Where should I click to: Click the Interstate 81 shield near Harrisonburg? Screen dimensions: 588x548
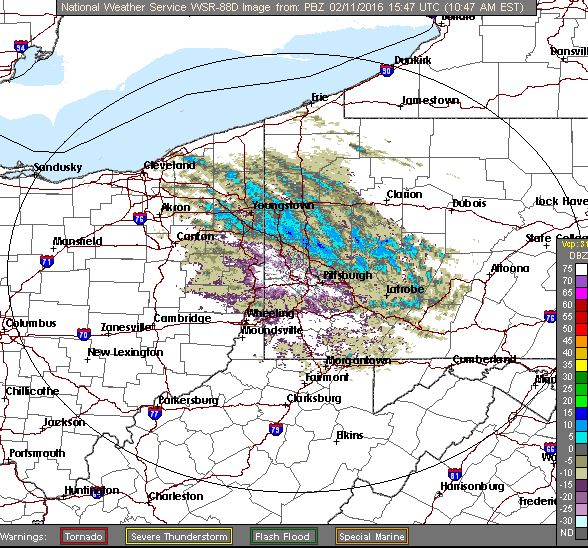coord(454,474)
